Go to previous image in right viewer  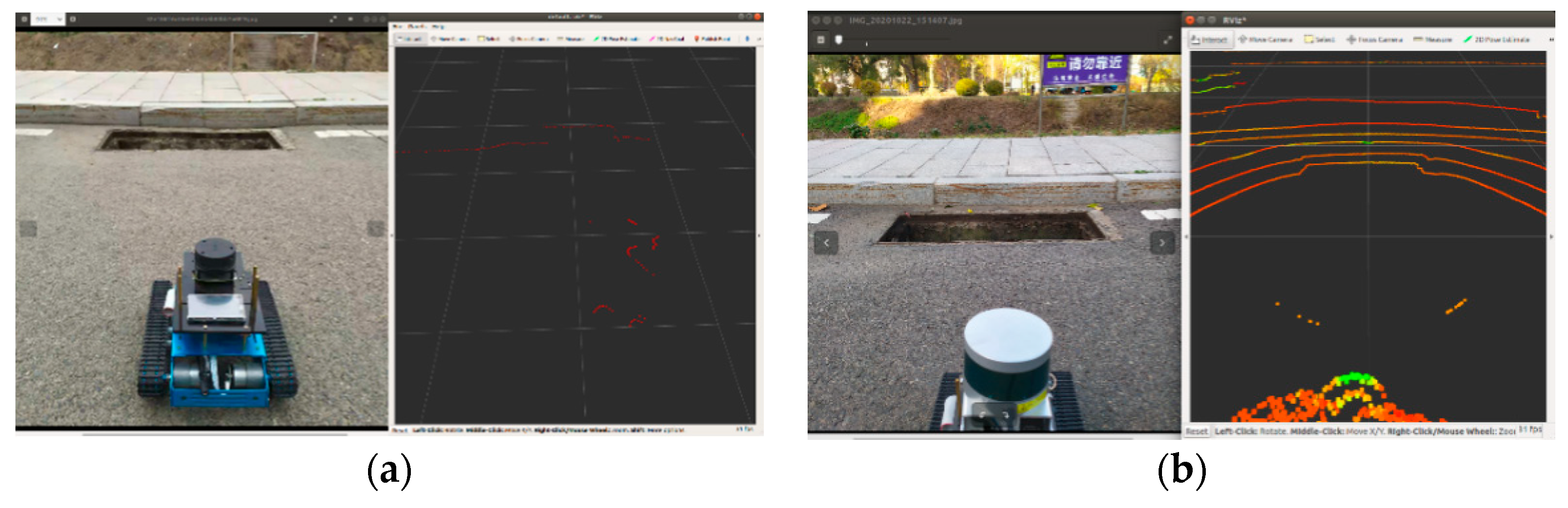826,243
